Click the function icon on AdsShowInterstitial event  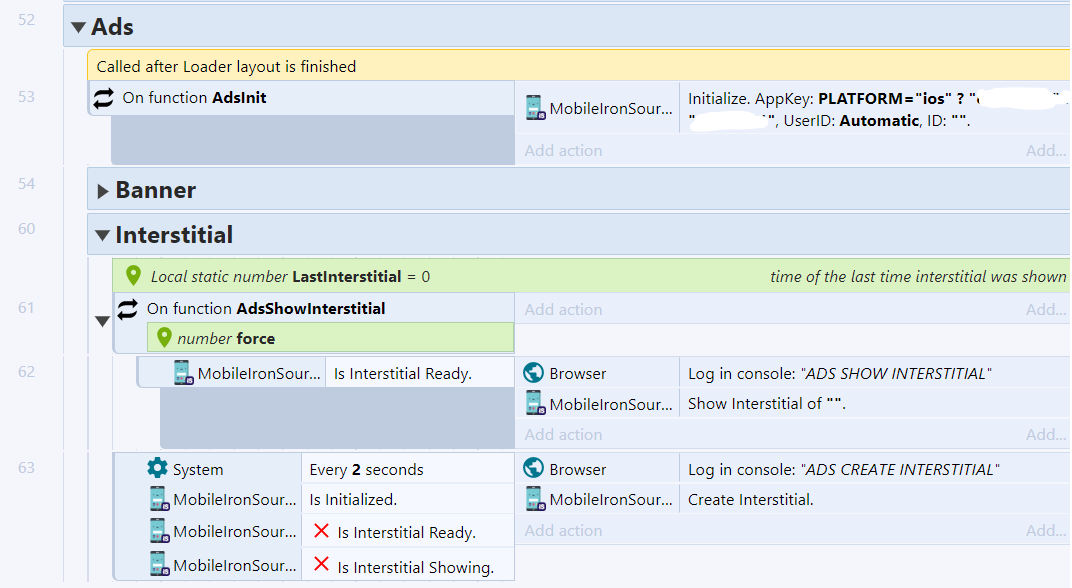tap(127, 308)
